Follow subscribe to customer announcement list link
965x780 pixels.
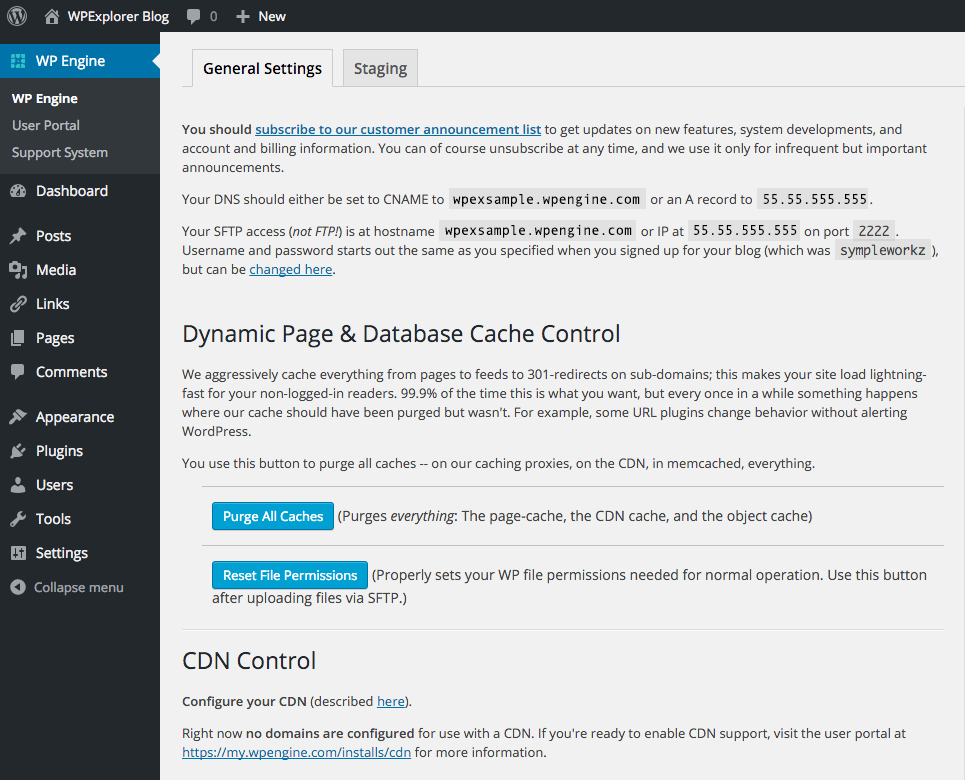pyautogui.click(x=398, y=129)
